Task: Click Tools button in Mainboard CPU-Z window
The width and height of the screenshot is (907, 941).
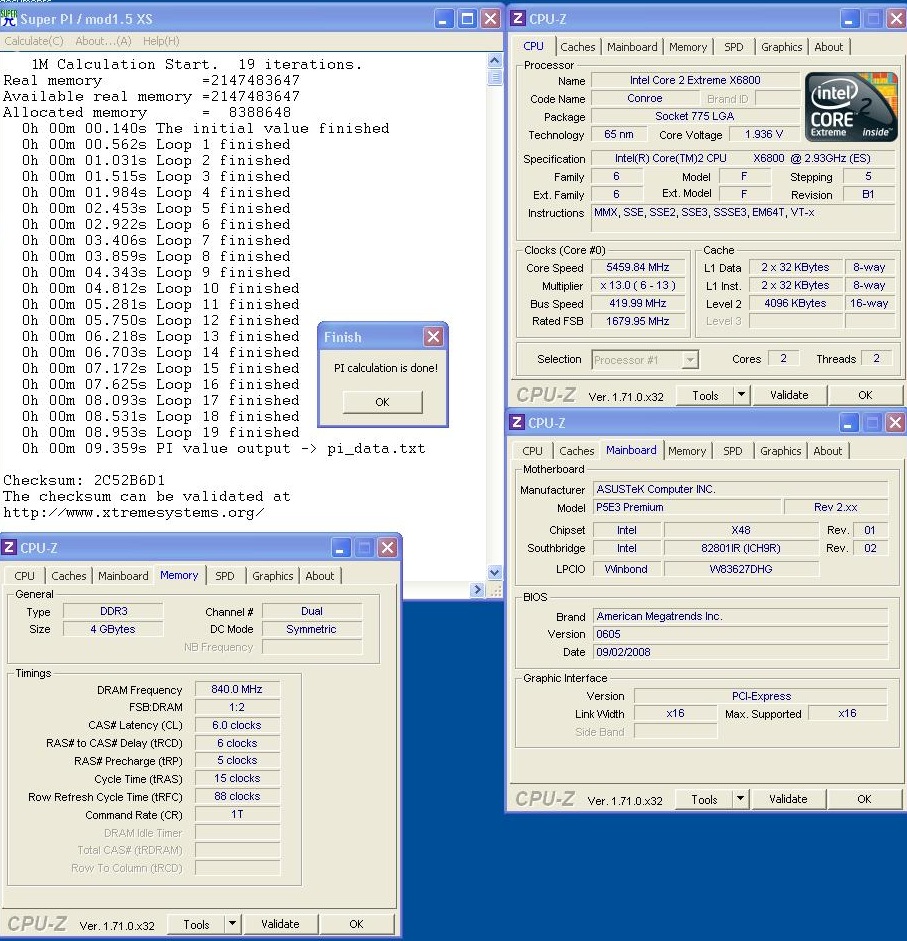Action: coord(704,799)
